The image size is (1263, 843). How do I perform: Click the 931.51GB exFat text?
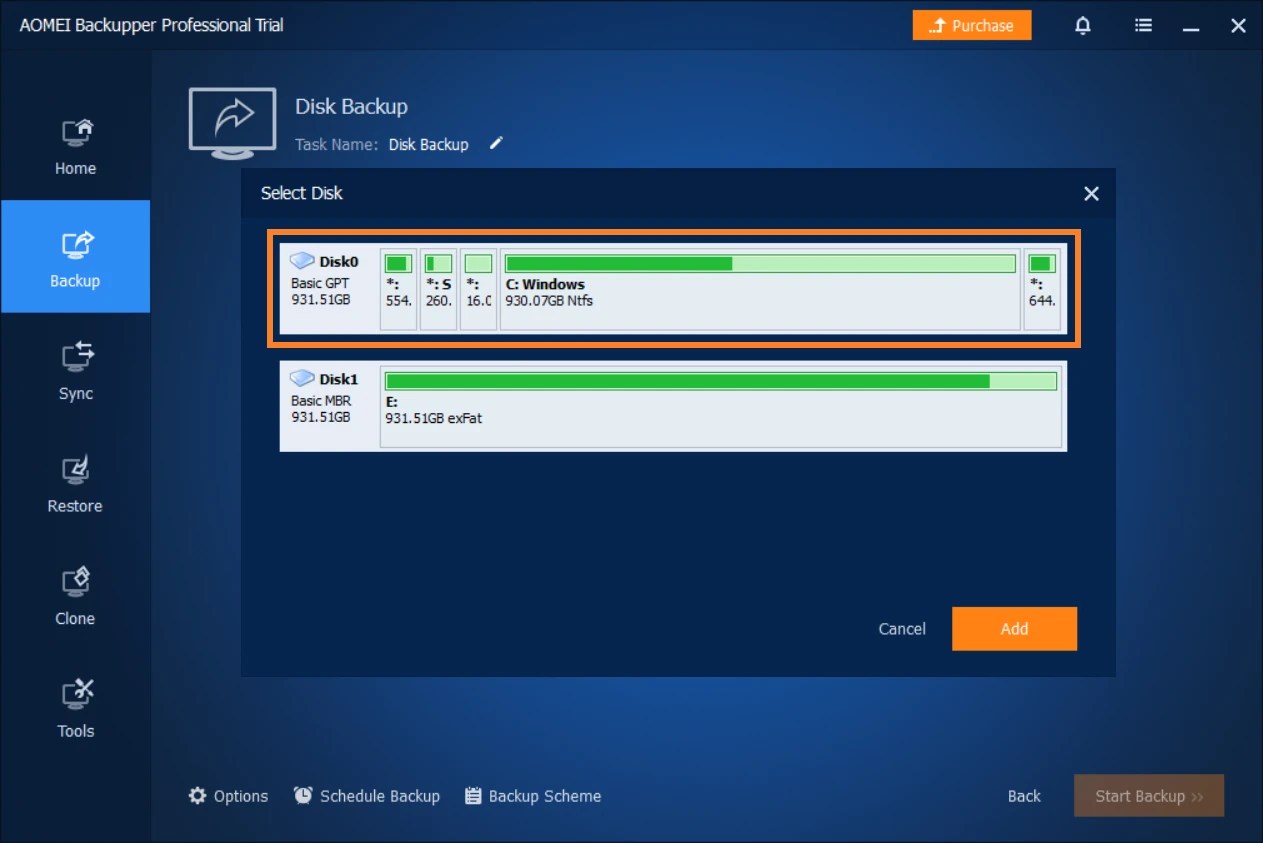point(434,418)
